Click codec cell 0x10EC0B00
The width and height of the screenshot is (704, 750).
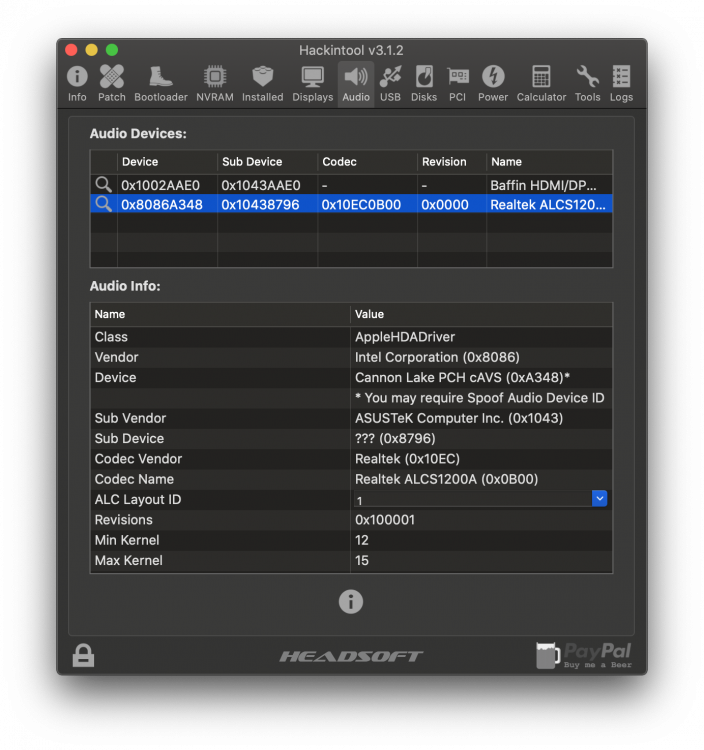tap(361, 205)
